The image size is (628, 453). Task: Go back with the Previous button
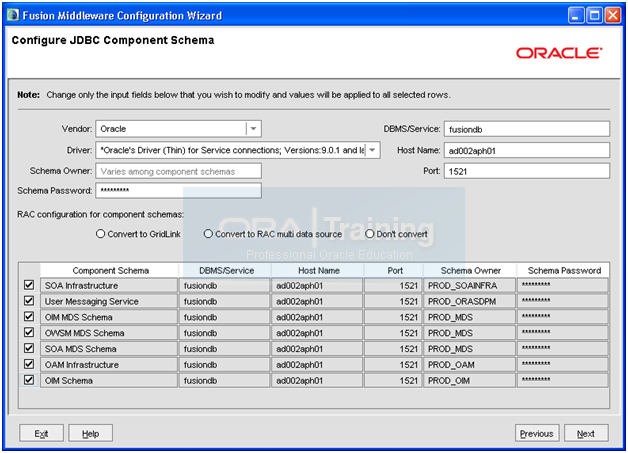point(537,433)
